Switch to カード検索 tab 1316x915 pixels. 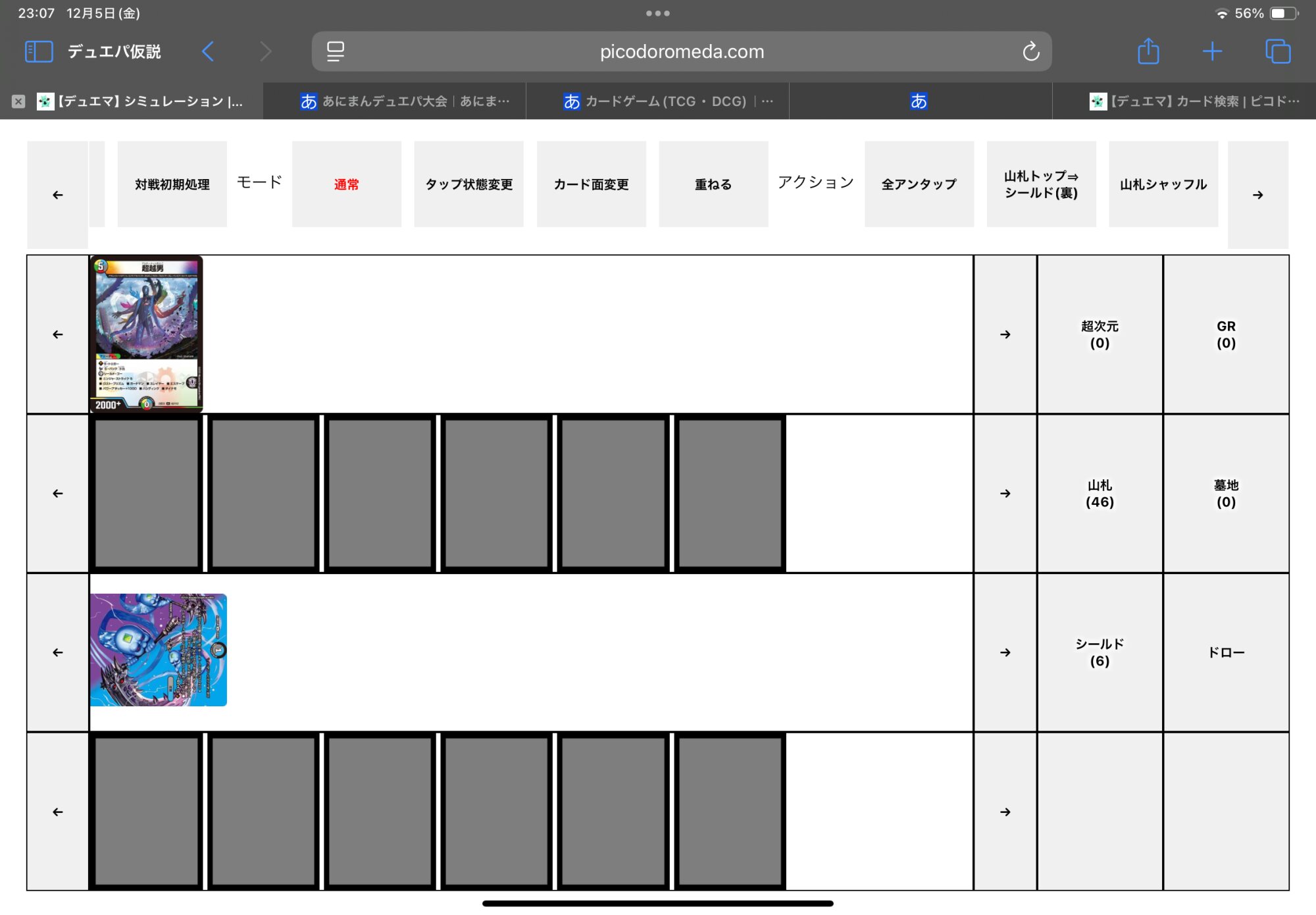pyautogui.click(x=1194, y=101)
